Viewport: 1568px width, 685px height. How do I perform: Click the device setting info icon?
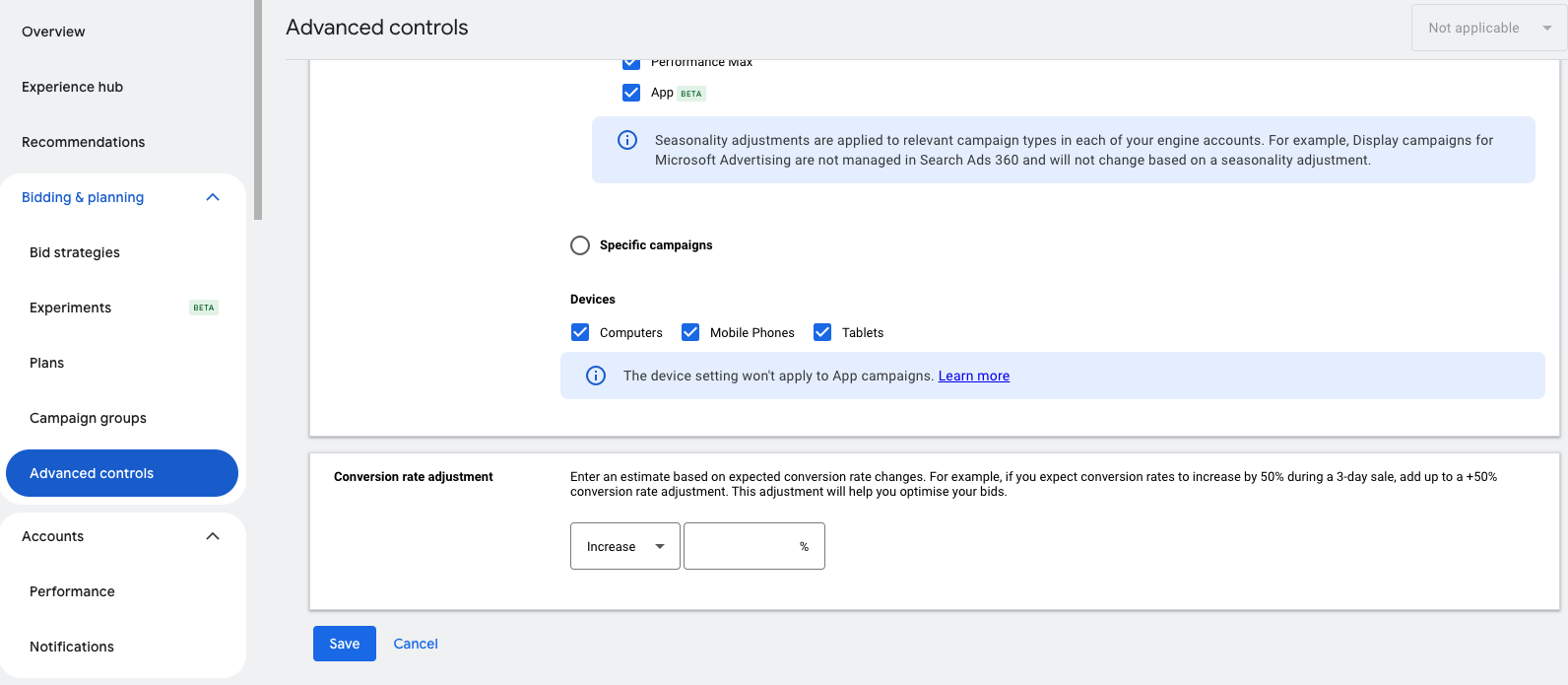tap(596, 376)
